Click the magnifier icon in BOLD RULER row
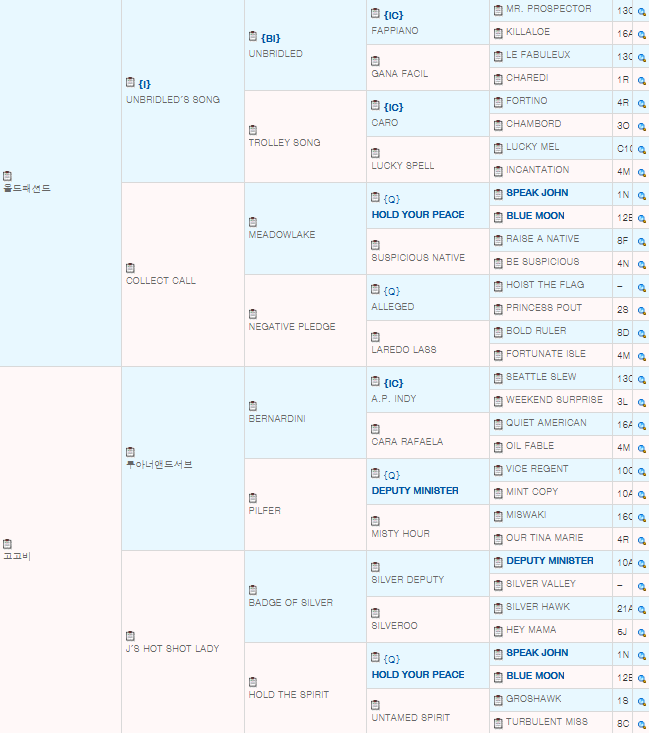 pyautogui.click(x=641, y=332)
